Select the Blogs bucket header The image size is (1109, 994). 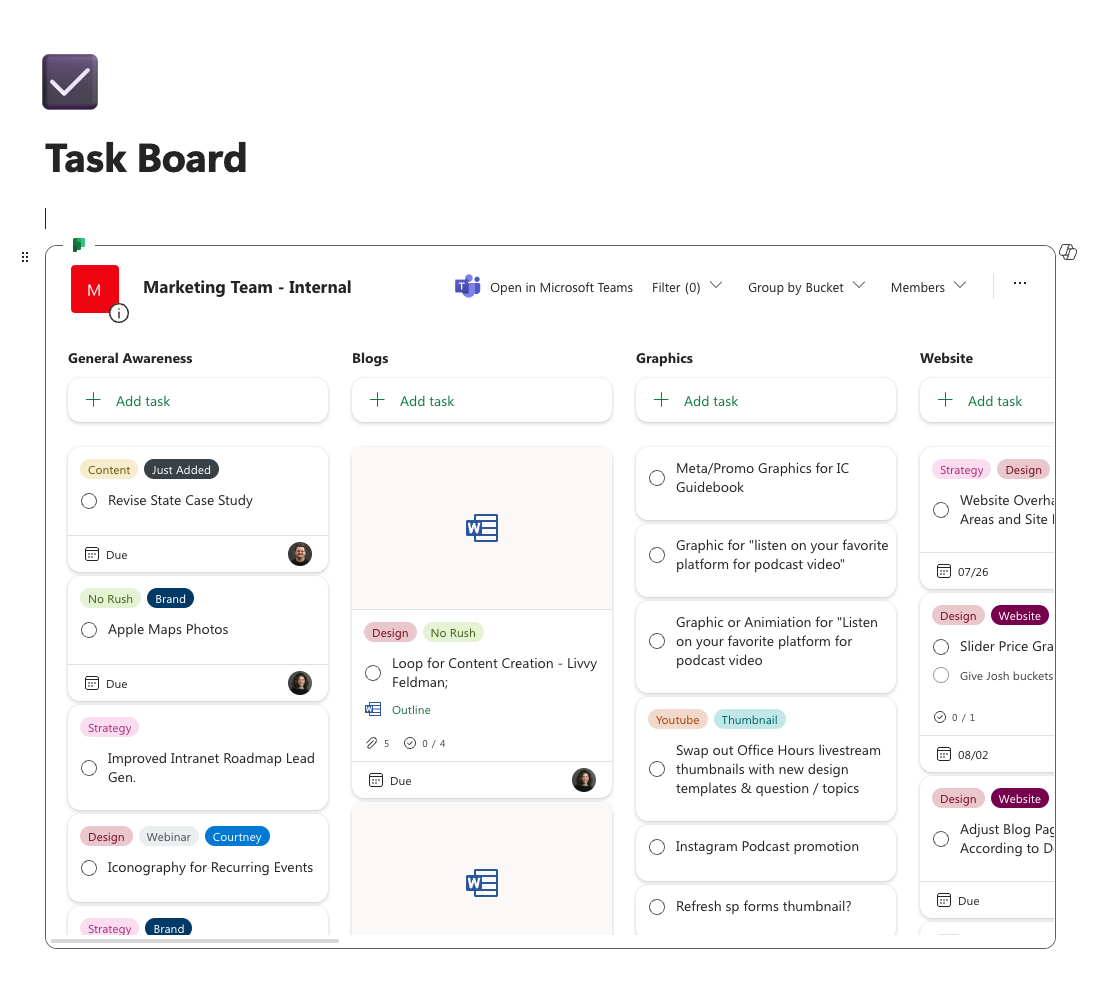click(370, 358)
